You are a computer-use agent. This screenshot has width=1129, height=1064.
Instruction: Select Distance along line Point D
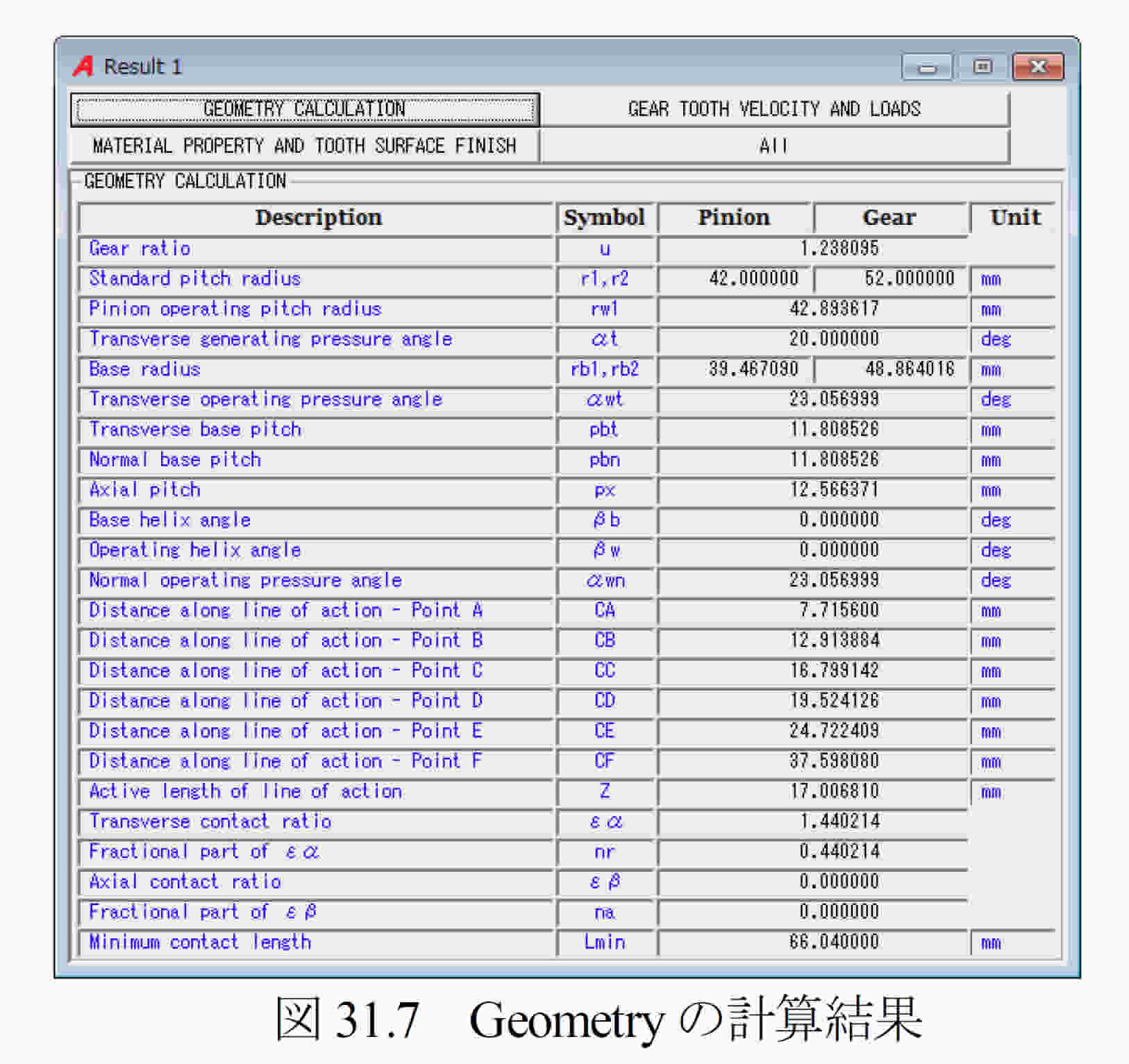(286, 701)
